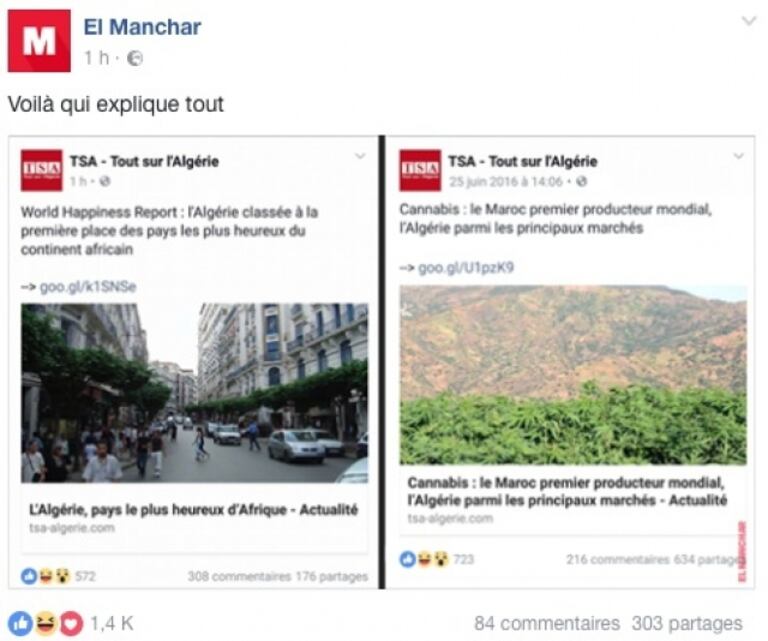Click the blue like reaction beside 1,4 K
Viewport: 768px width, 641px height.
(20, 623)
